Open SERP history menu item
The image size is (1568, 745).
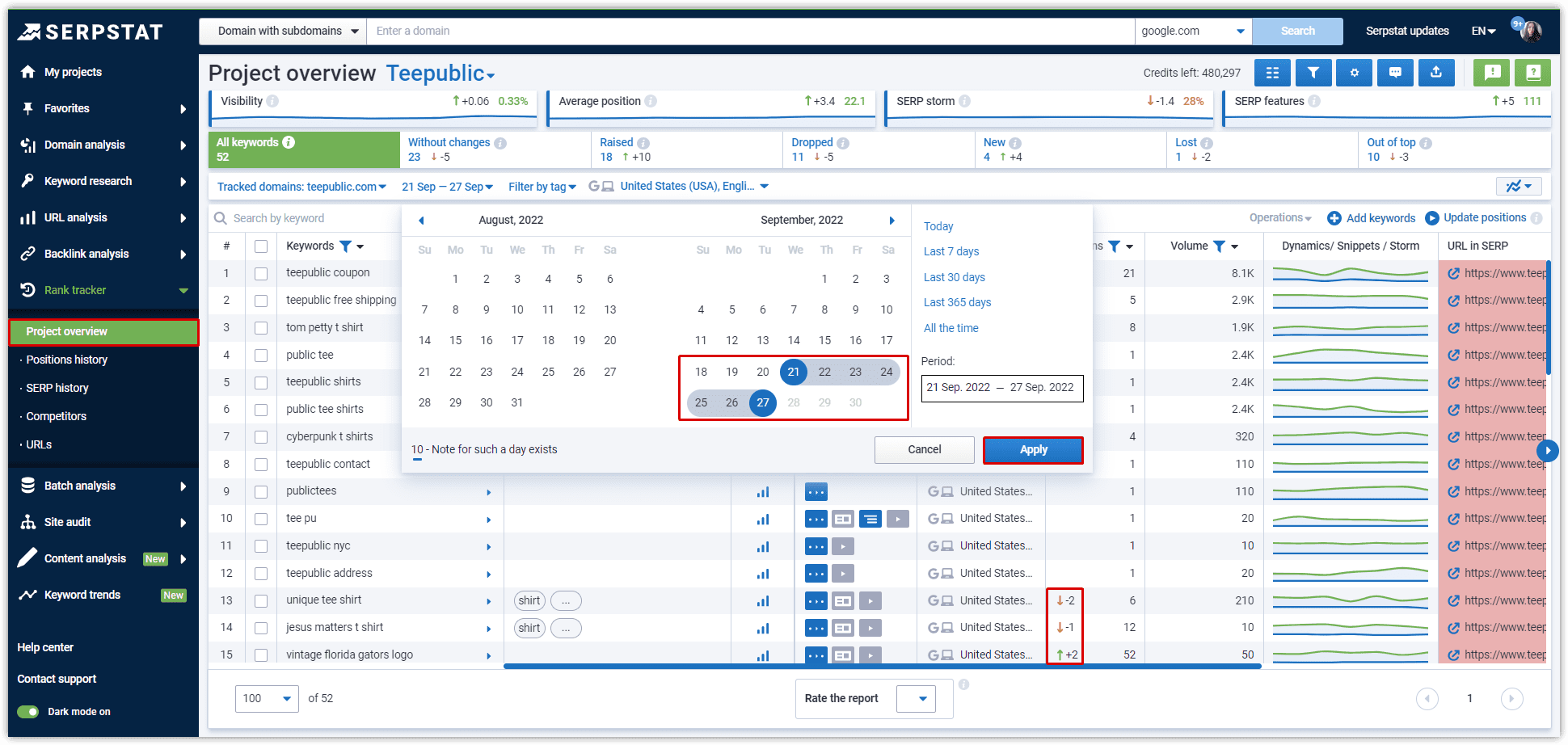pyautogui.click(x=57, y=389)
